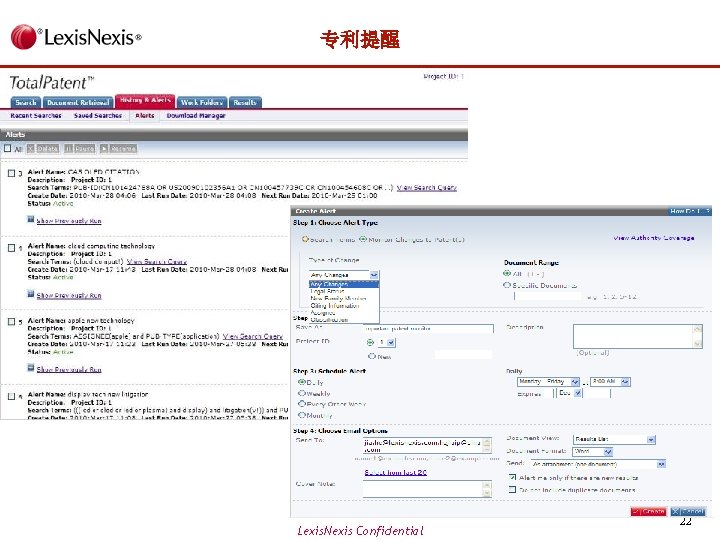Open View Search Query for apple alert
The image size is (720, 540).
[x=253, y=336]
